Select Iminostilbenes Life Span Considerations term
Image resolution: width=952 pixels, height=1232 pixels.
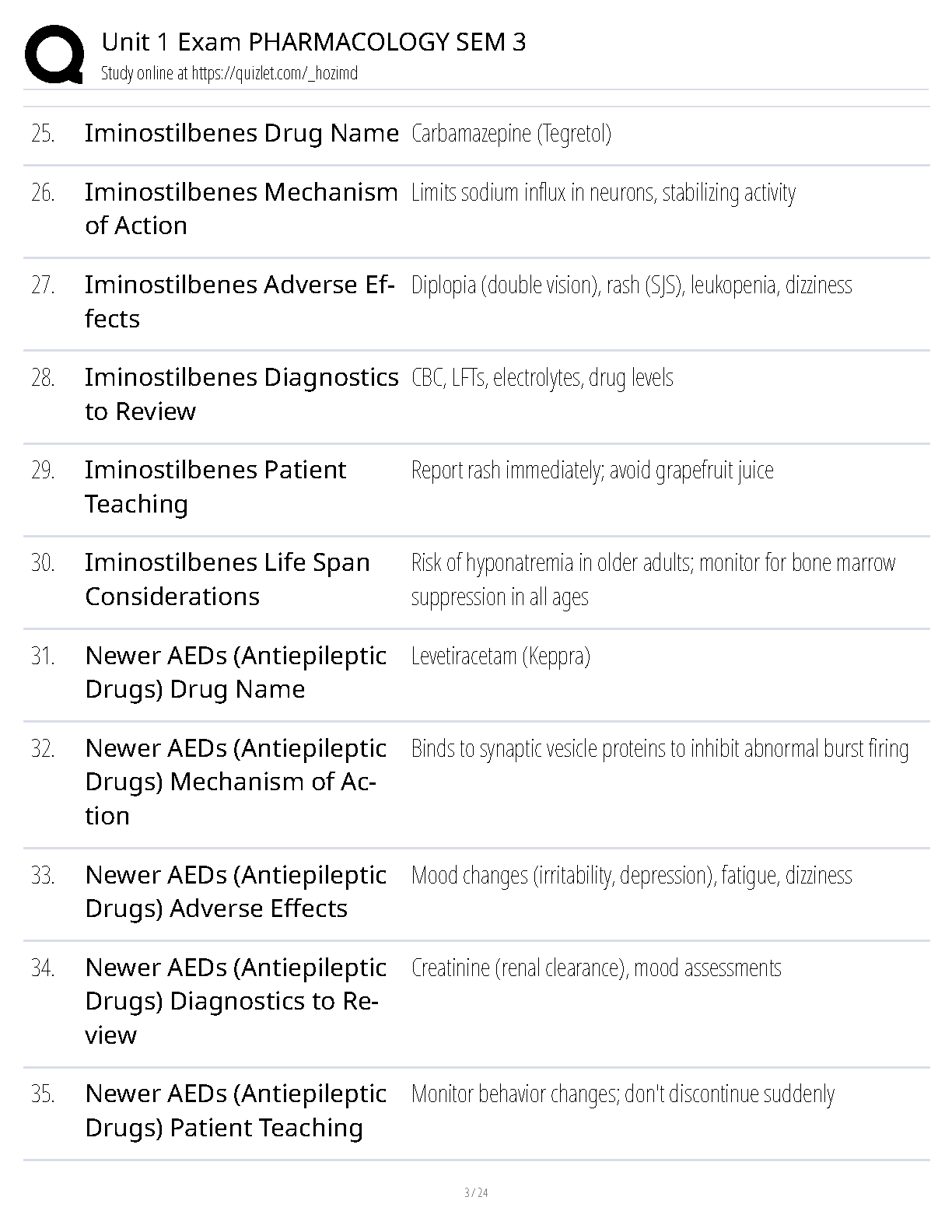click(227, 579)
